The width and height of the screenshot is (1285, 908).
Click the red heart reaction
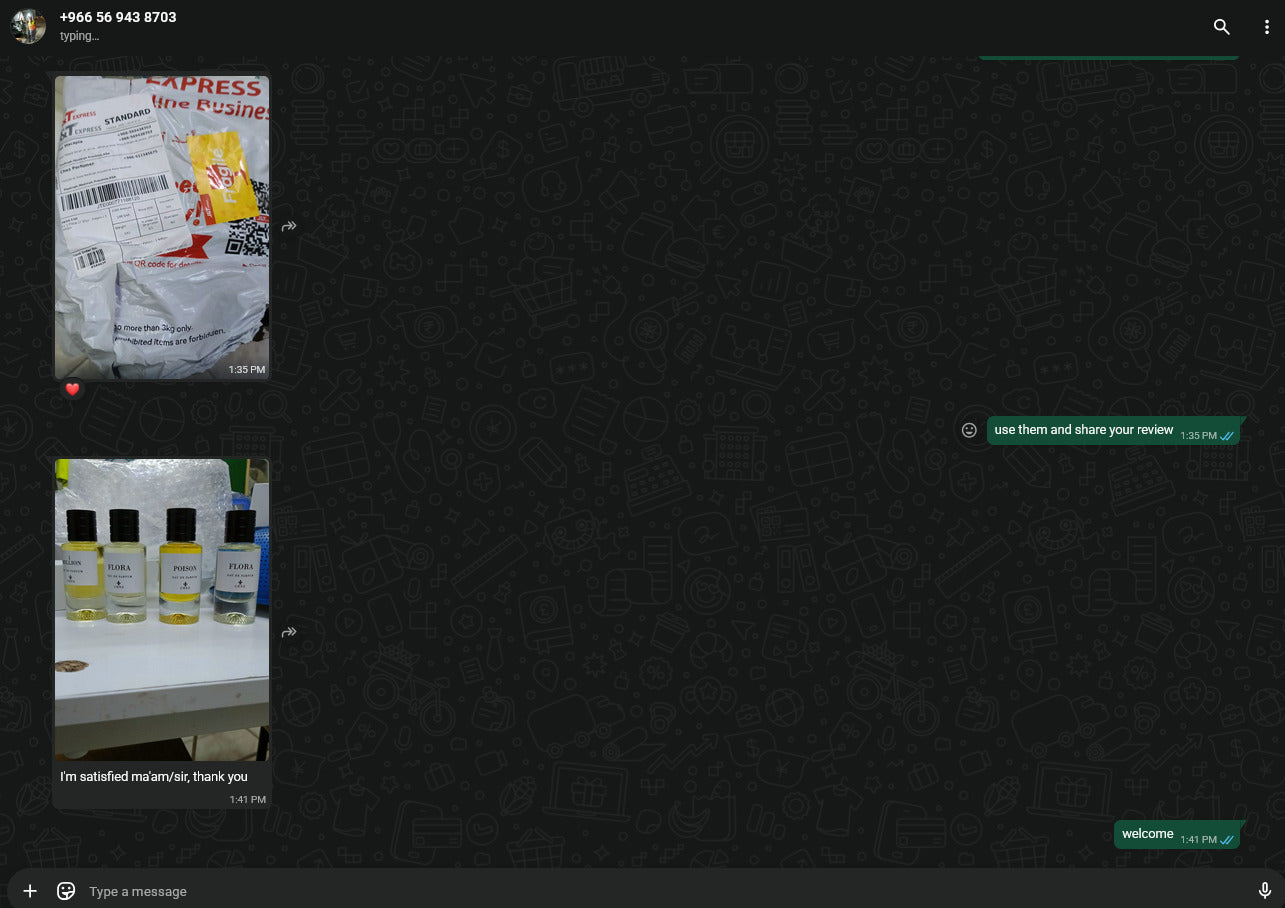[72, 389]
